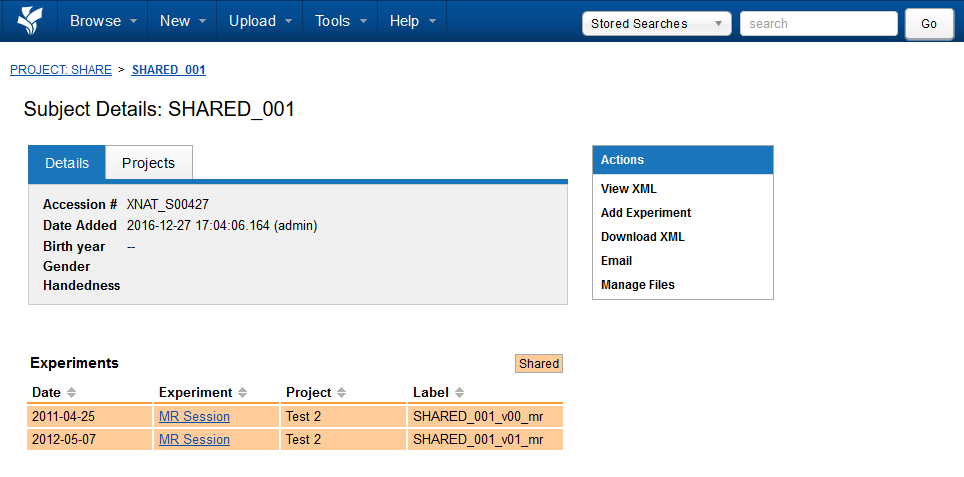Click the XNAT logo home icon

point(30,20)
